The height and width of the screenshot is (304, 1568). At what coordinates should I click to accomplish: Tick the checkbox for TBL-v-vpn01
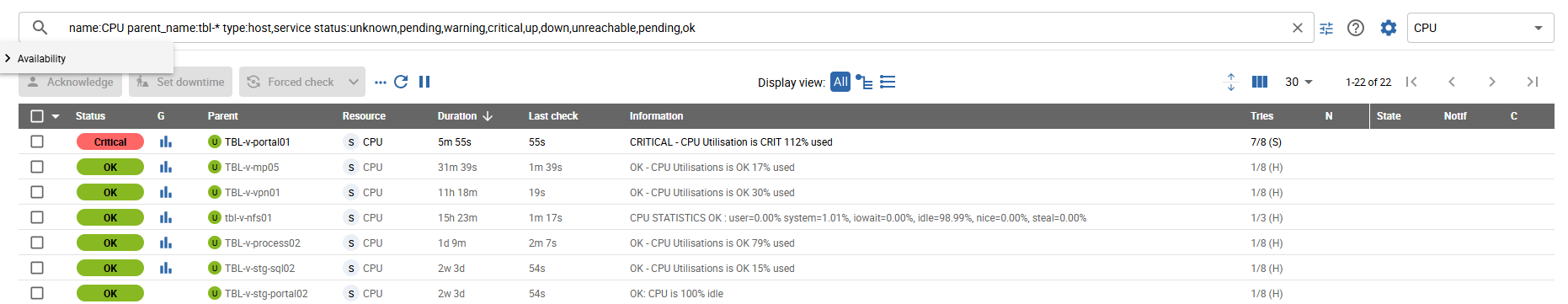(37, 192)
